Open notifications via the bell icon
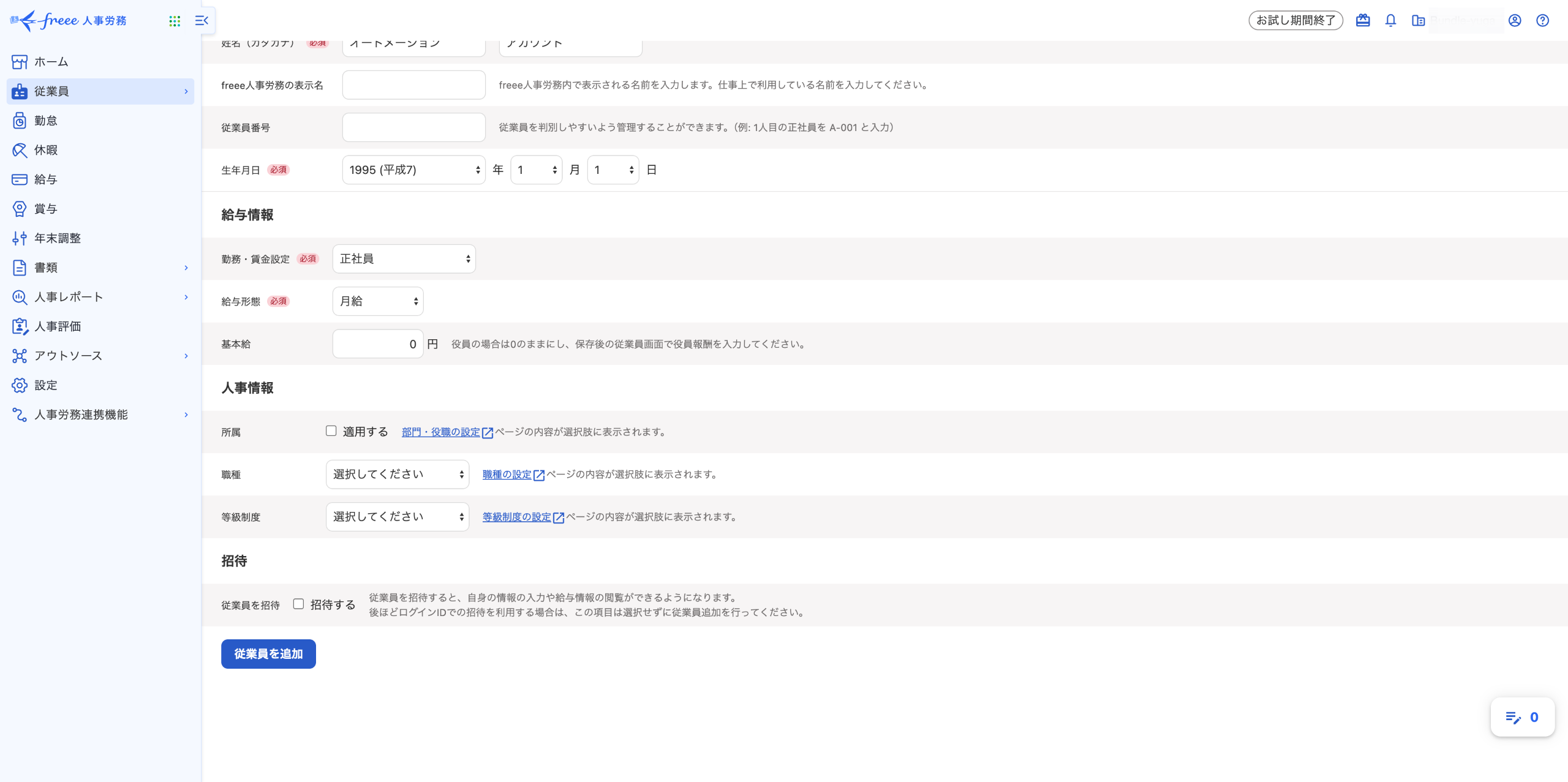 click(x=1390, y=21)
